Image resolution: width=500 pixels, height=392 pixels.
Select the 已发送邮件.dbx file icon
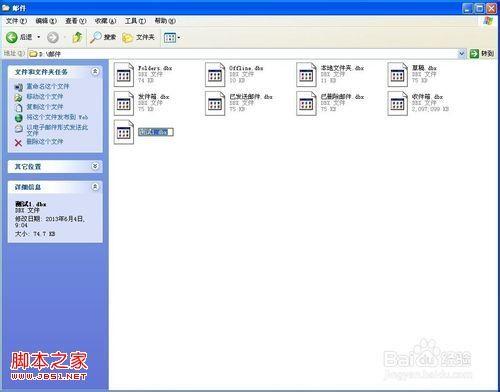pyautogui.click(x=215, y=103)
